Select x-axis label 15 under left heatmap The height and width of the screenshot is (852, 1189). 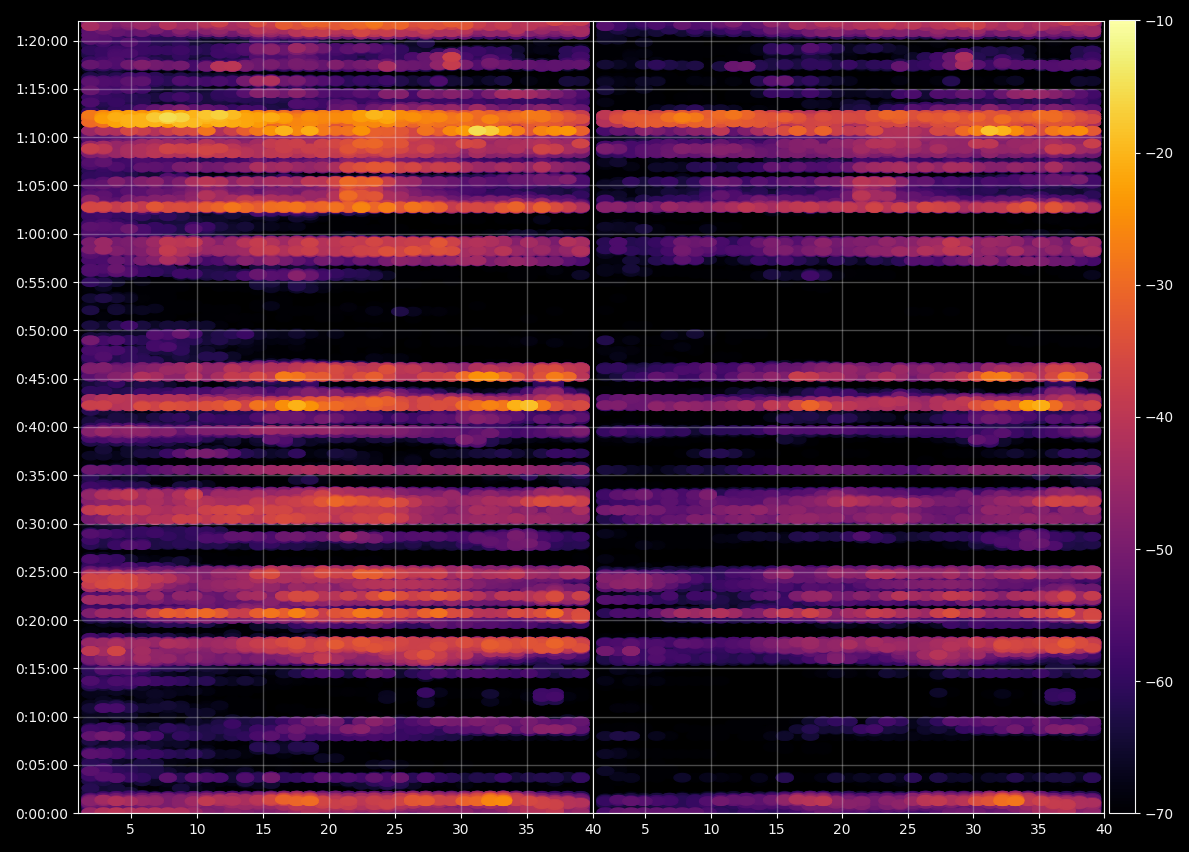tap(263, 829)
